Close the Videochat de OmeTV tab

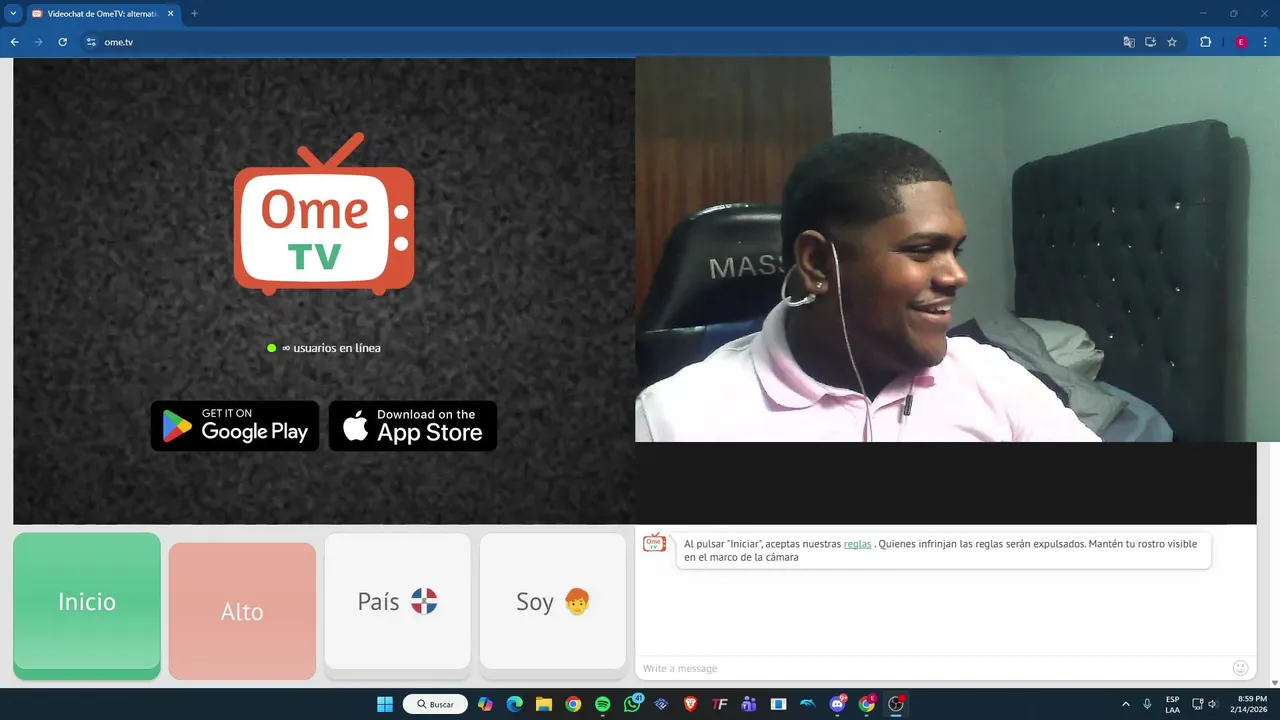pyautogui.click(x=171, y=14)
